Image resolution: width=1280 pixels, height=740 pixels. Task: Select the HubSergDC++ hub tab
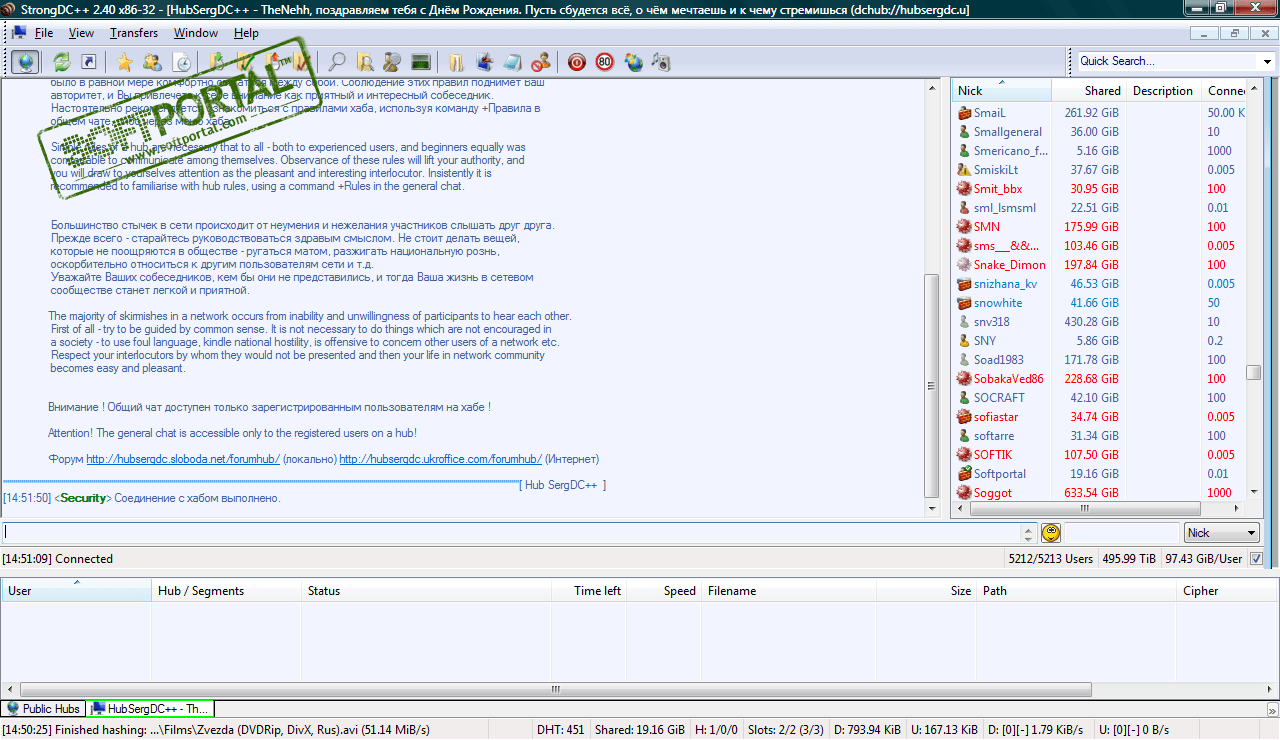tap(150, 709)
